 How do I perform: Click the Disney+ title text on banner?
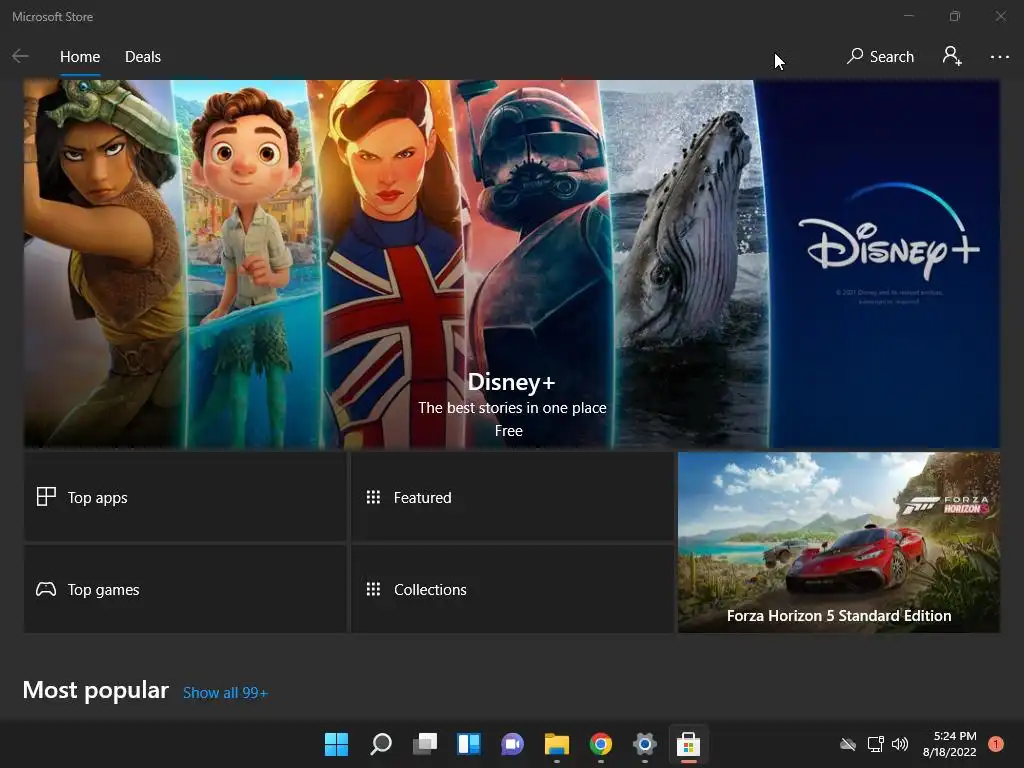pyautogui.click(x=511, y=382)
